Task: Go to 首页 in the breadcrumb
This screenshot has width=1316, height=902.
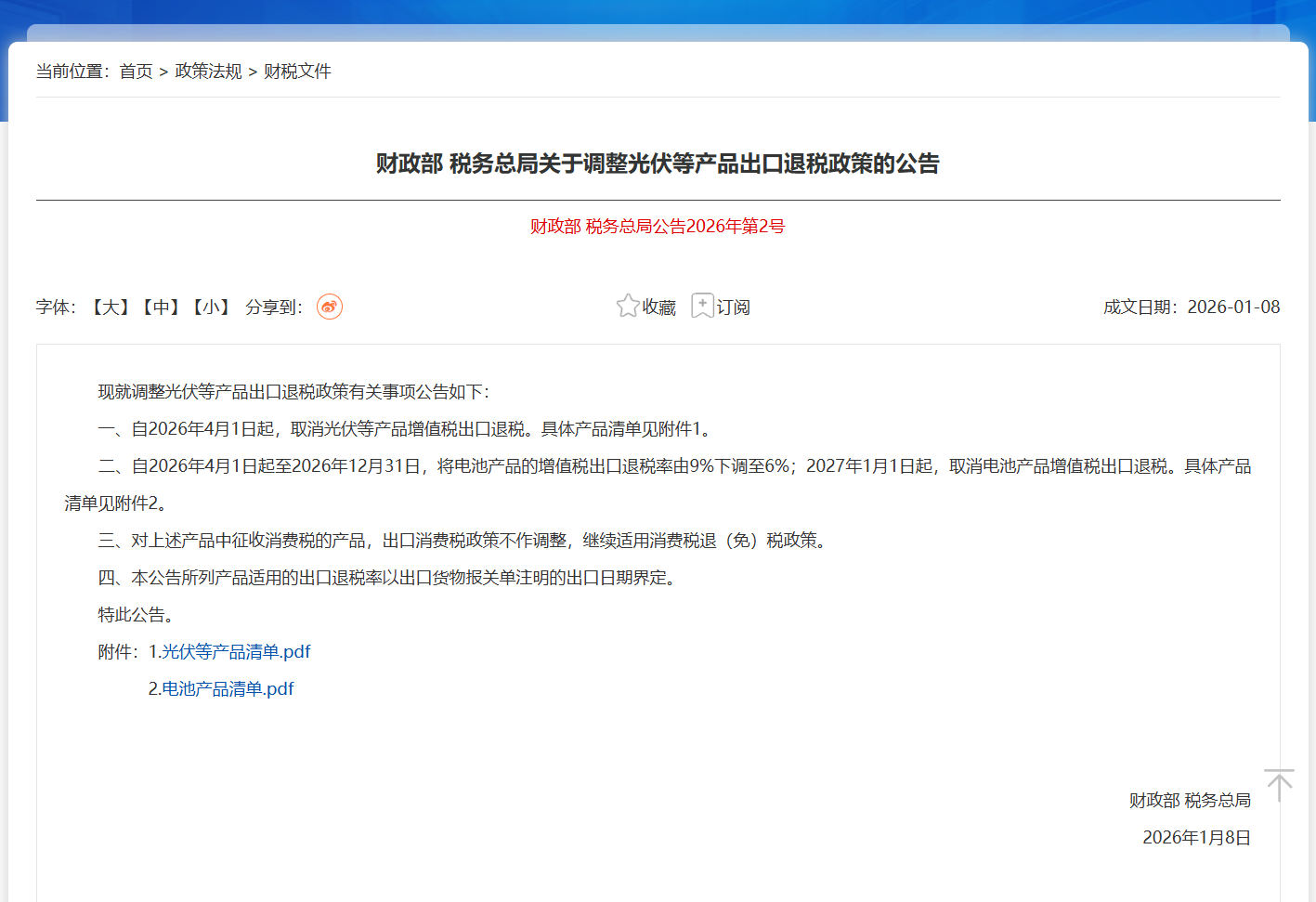Action: [136, 72]
